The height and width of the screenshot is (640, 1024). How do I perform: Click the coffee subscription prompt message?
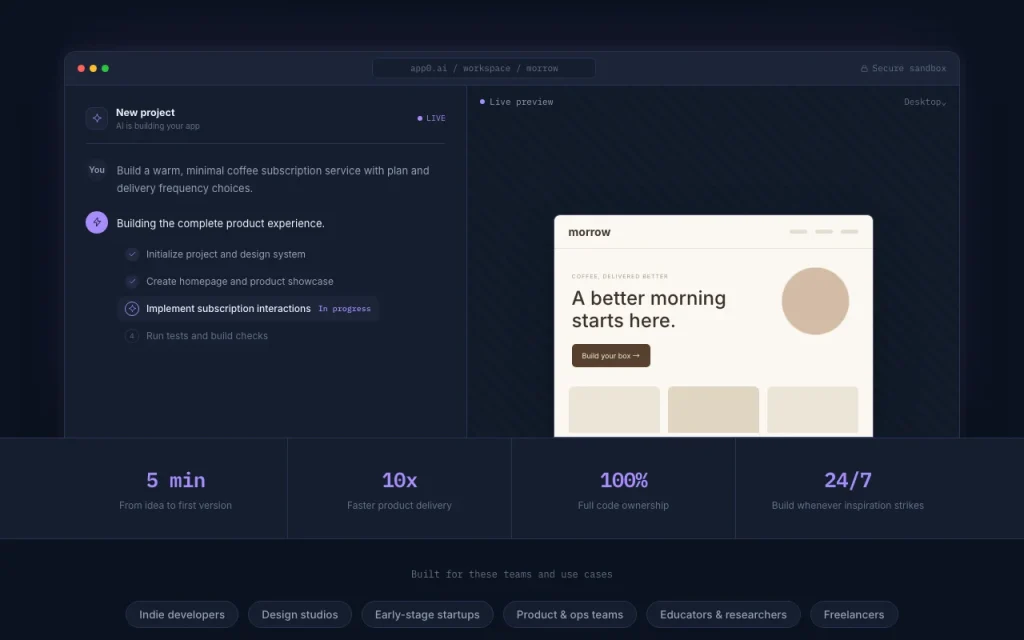273,180
